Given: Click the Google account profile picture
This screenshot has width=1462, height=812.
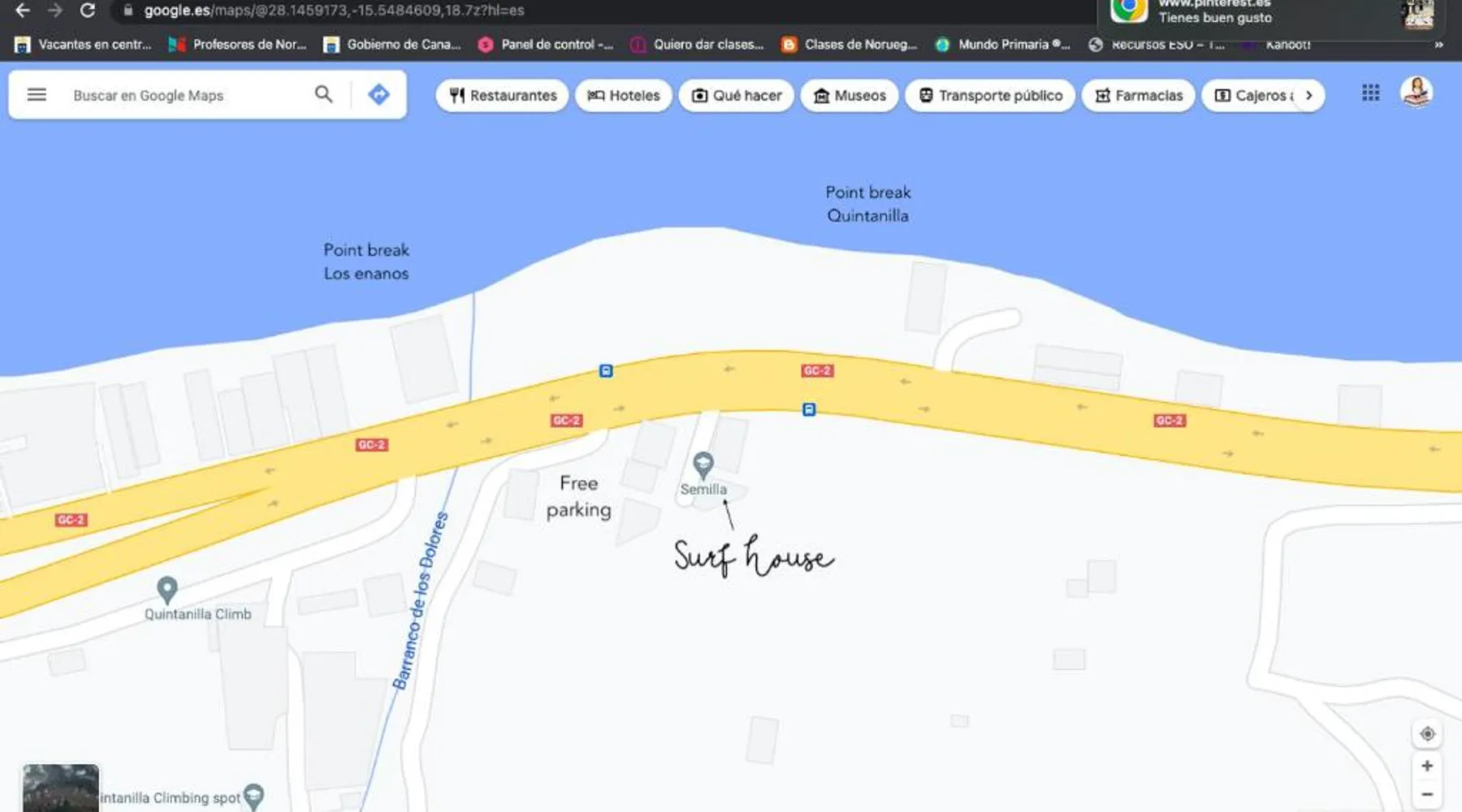Looking at the screenshot, I should pyautogui.click(x=1416, y=93).
